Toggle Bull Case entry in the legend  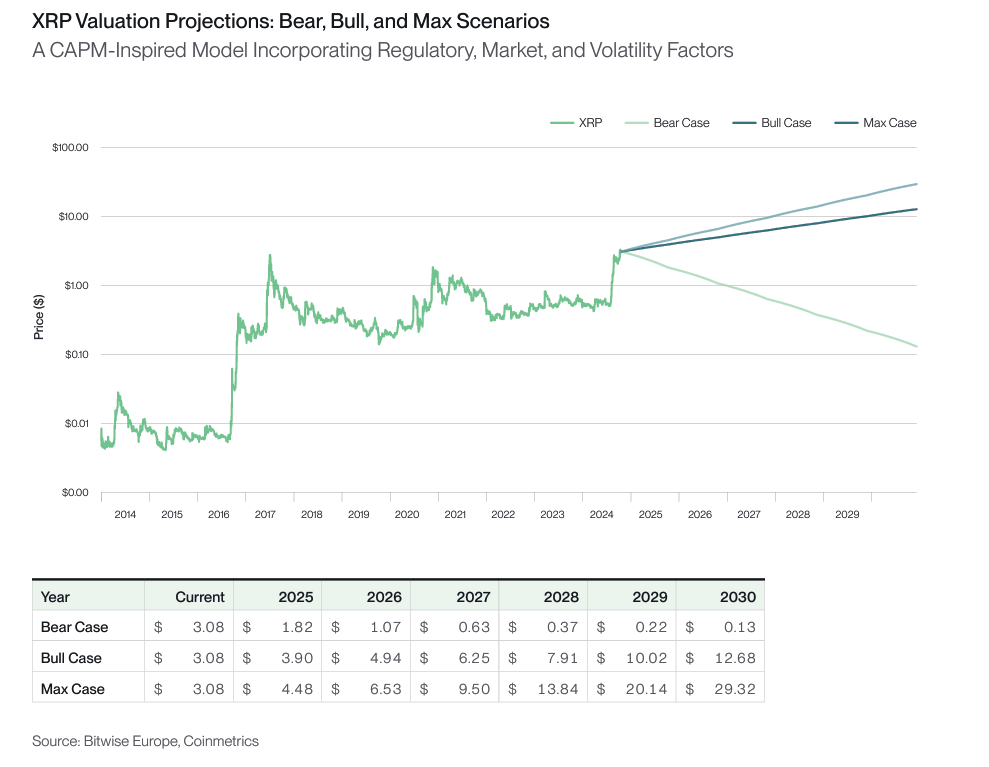(785, 123)
